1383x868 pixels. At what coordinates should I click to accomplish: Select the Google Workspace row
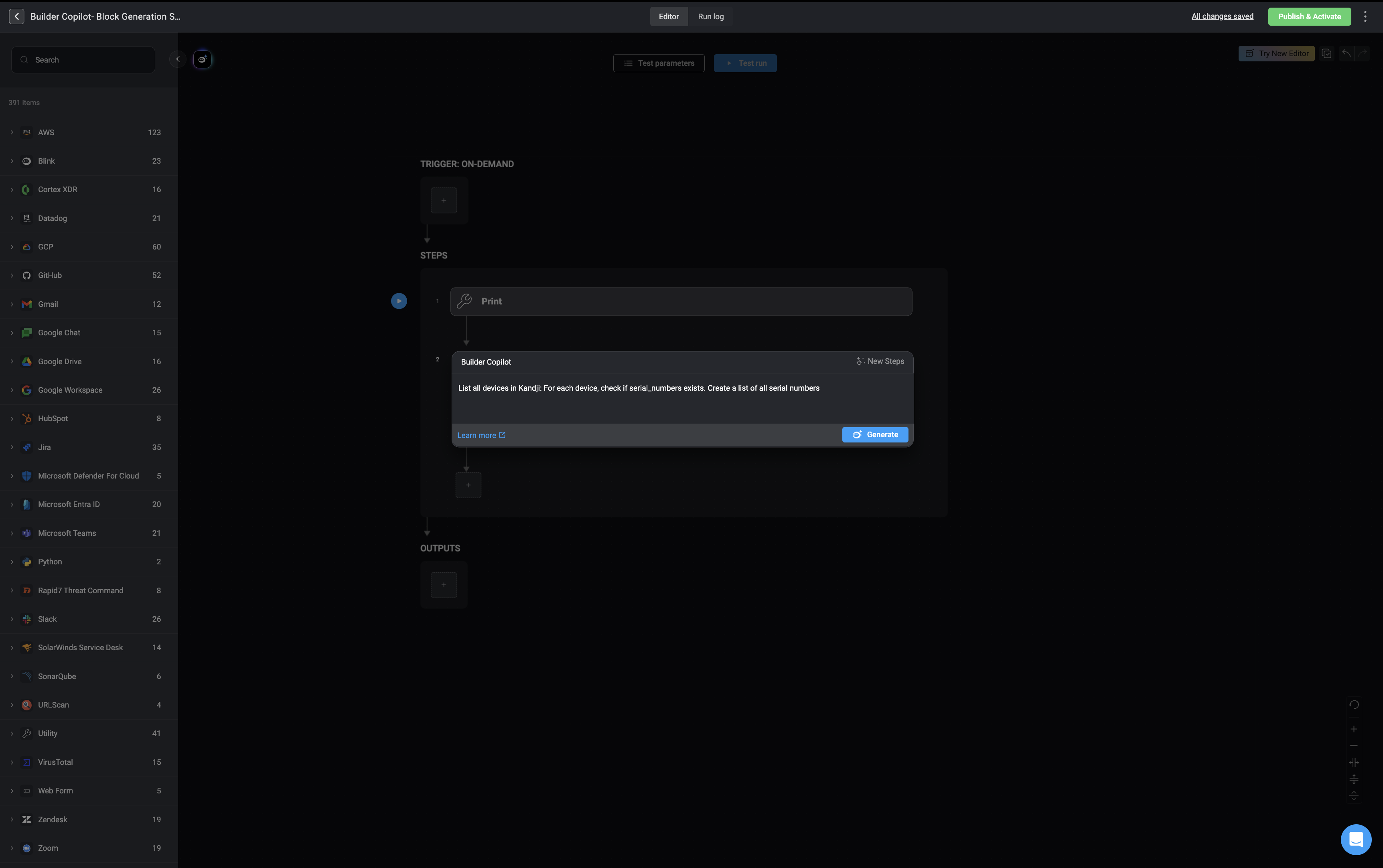coord(89,390)
